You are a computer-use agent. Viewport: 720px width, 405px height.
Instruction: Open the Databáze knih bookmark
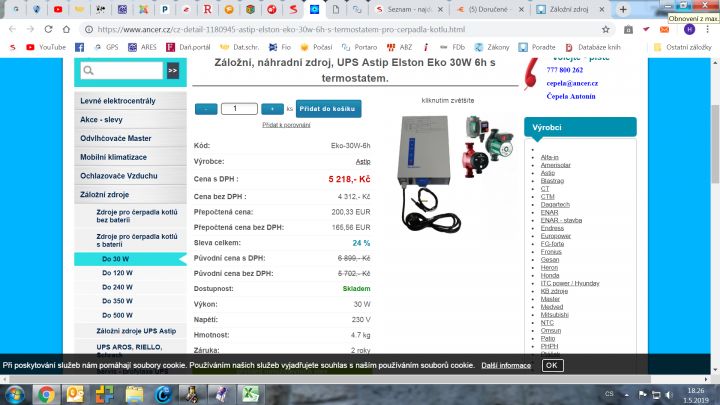[593, 47]
